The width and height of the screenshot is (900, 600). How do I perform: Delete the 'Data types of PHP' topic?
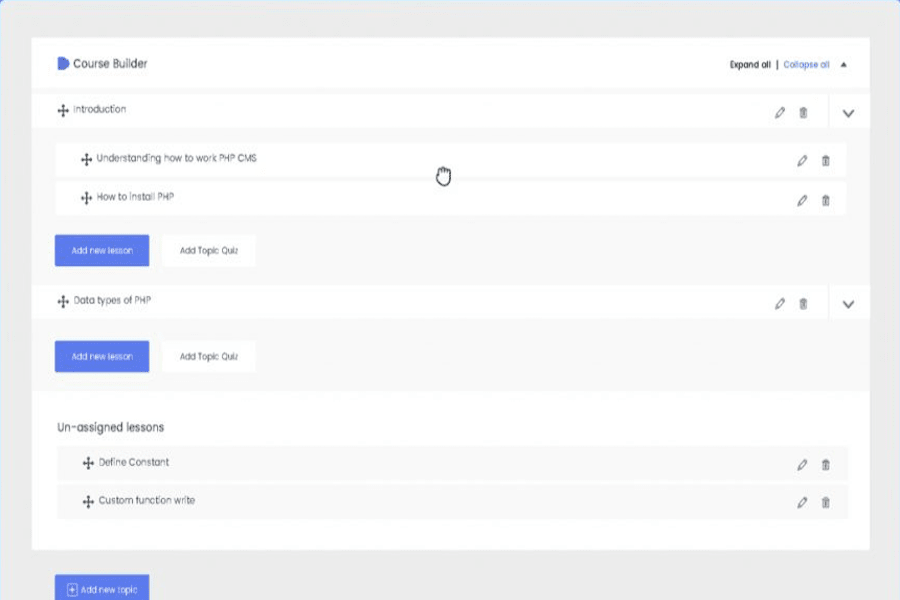tap(804, 303)
